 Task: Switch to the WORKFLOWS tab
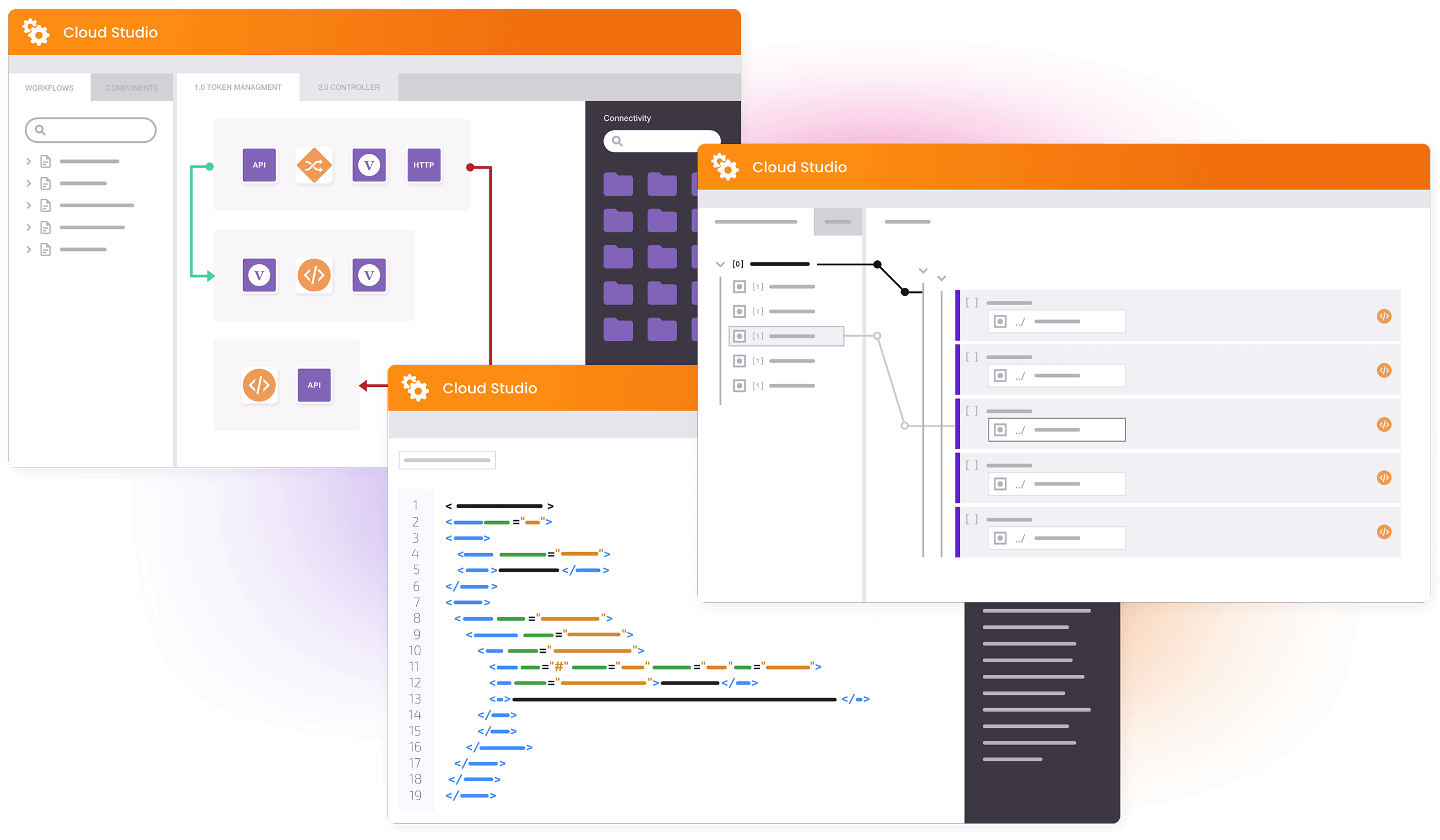[50, 87]
